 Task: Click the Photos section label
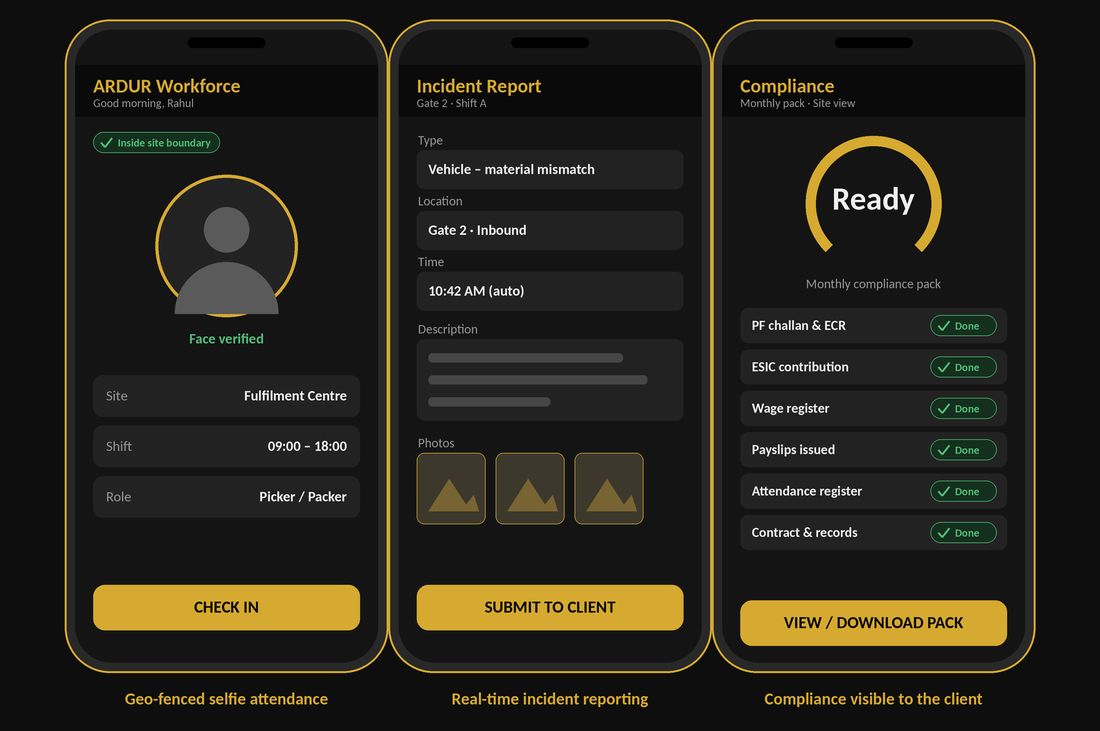point(436,443)
